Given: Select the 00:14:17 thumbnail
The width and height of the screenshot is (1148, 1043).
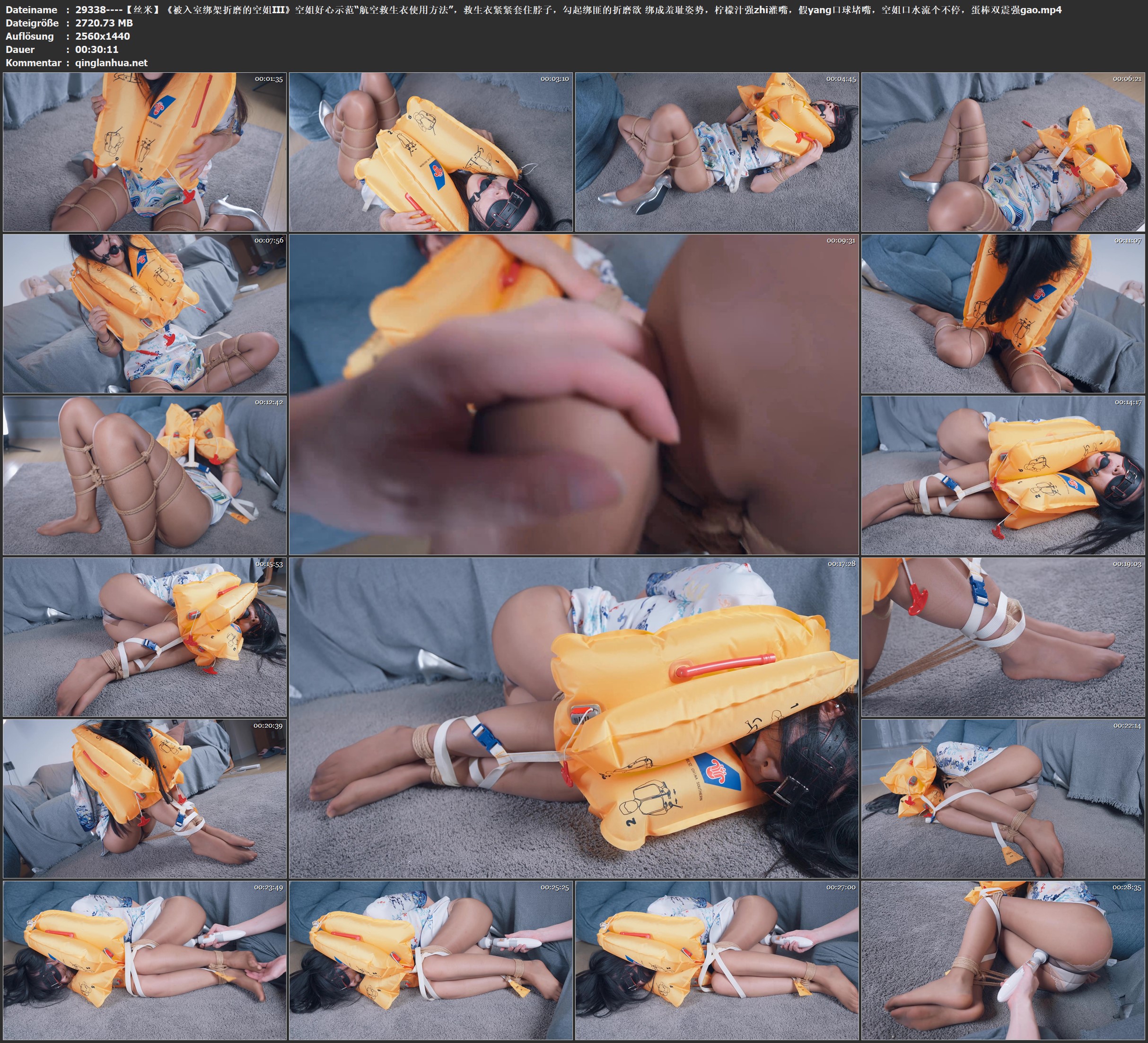Looking at the screenshot, I should coord(1003,475).
